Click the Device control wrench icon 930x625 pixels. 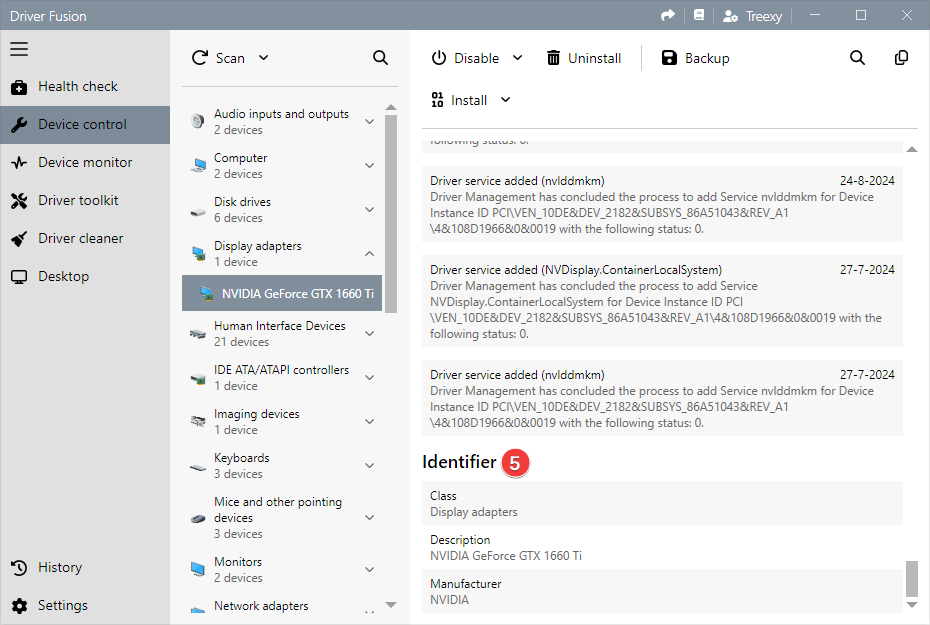[x=19, y=125]
